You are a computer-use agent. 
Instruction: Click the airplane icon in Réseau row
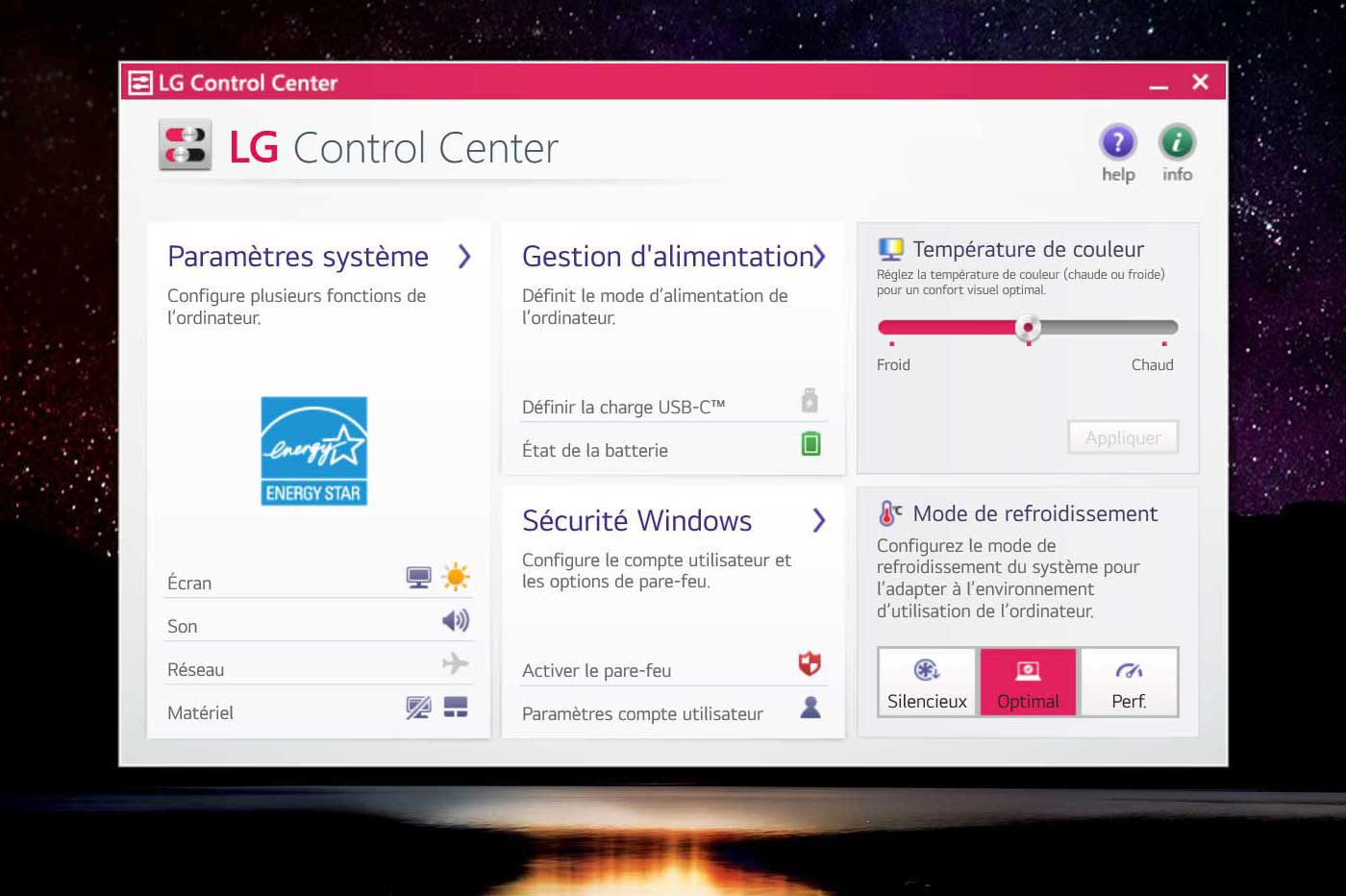point(456,663)
